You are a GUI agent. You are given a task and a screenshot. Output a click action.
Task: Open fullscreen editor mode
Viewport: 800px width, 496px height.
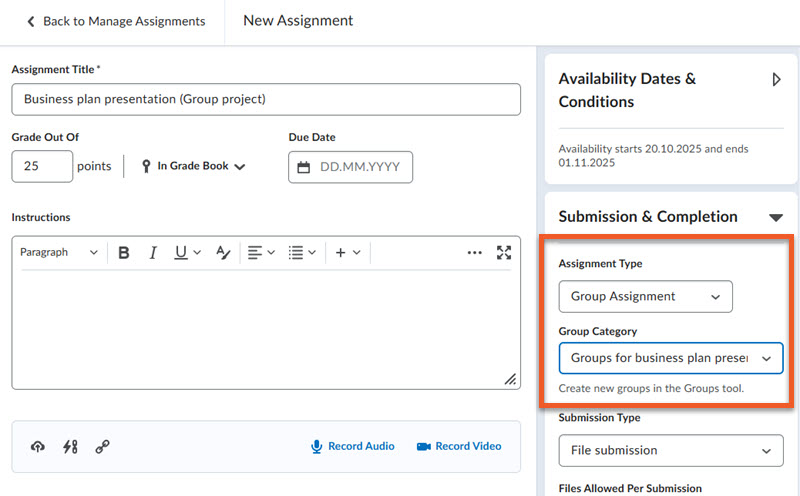coord(504,253)
